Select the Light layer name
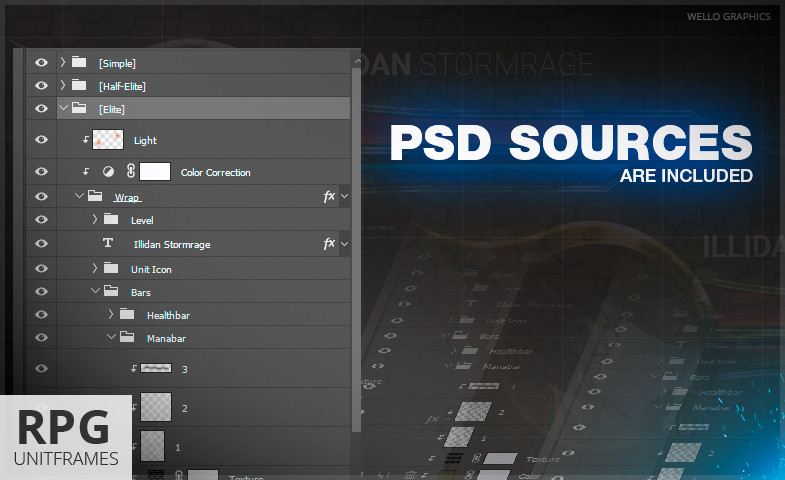 [145, 141]
